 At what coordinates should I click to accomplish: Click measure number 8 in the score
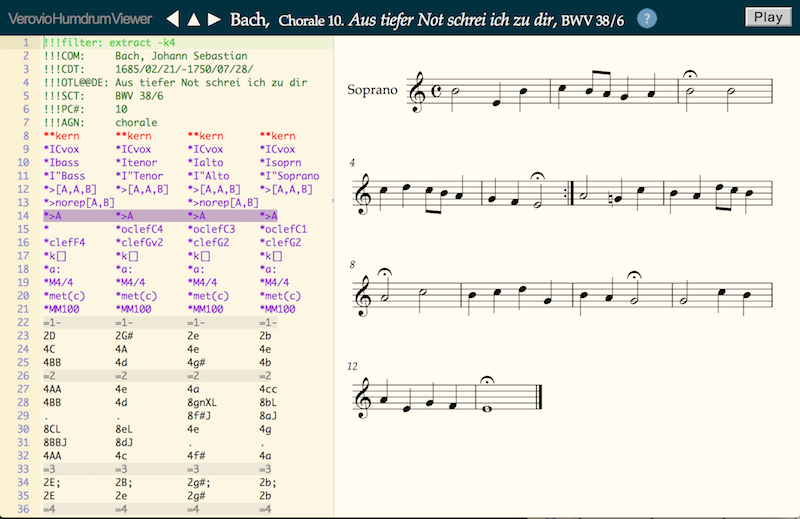(352, 264)
